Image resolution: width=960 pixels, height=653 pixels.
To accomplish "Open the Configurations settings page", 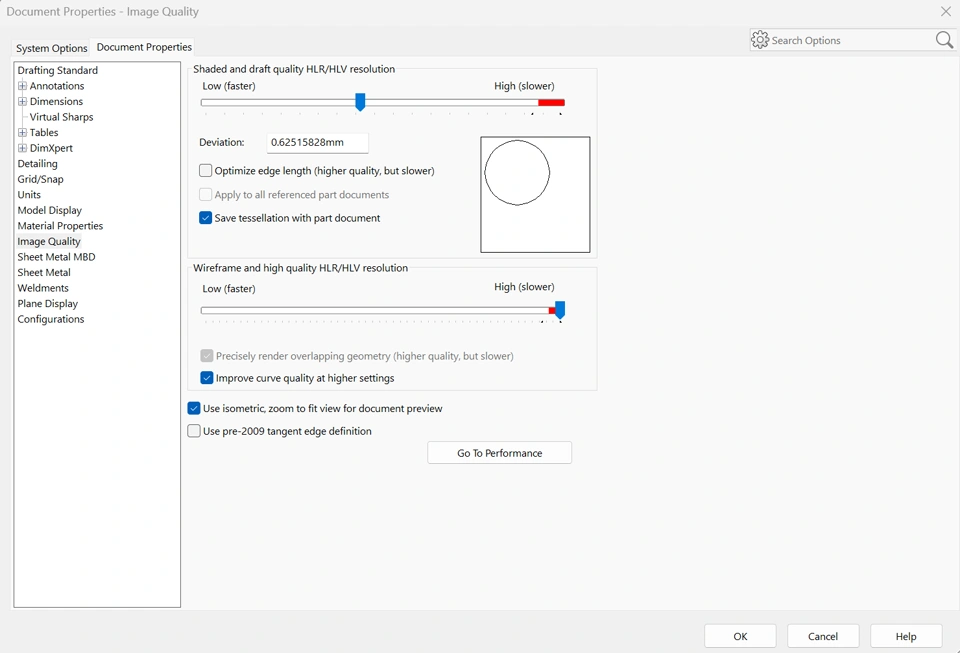I will [x=51, y=319].
